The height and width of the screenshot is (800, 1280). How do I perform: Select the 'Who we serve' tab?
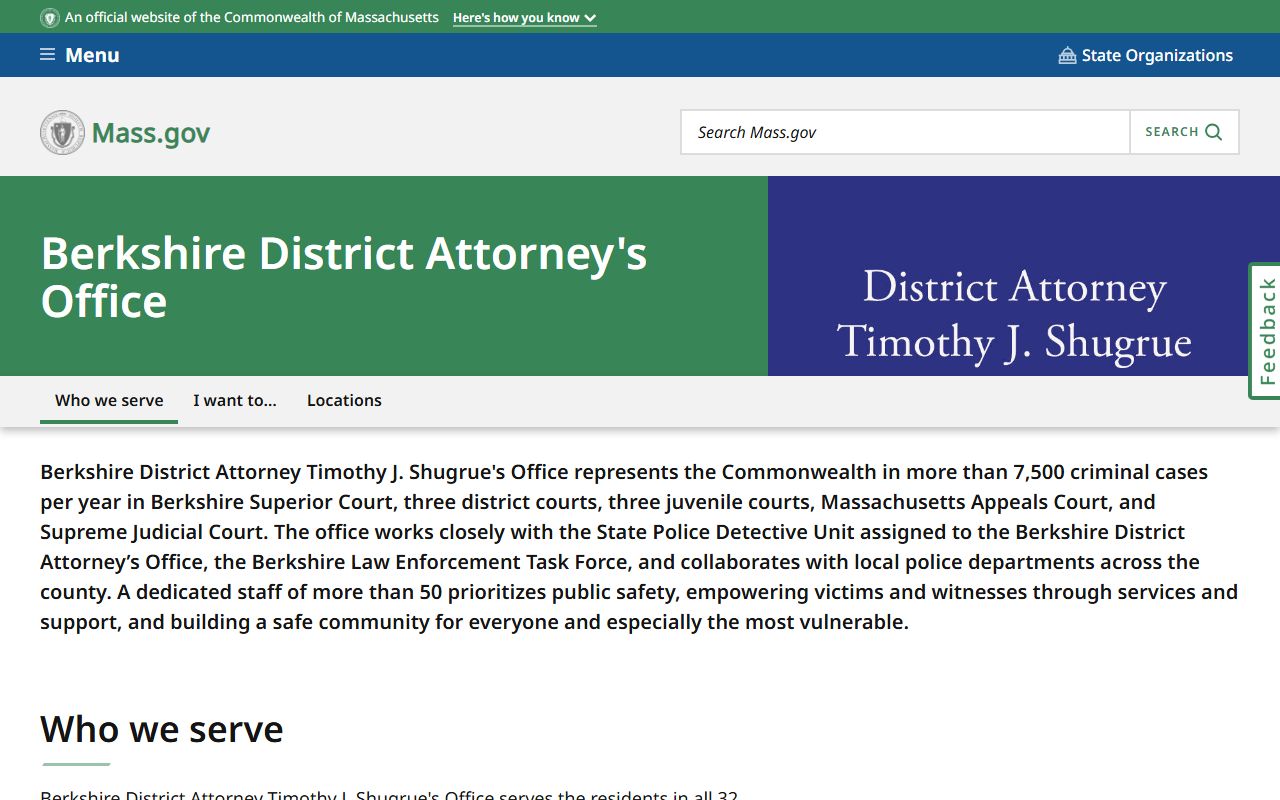[x=109, y=400]
